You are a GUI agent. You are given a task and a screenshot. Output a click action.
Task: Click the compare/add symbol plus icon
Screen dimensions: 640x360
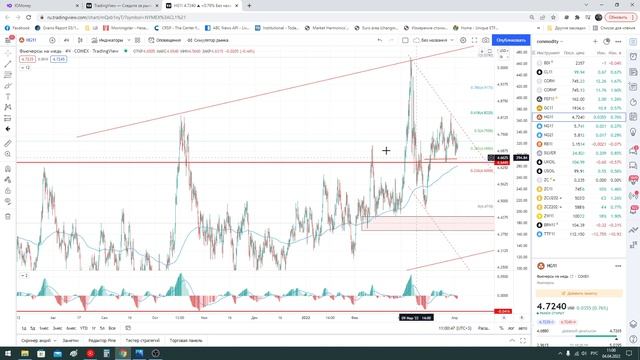pyautogui.click(x=52, y=40)
